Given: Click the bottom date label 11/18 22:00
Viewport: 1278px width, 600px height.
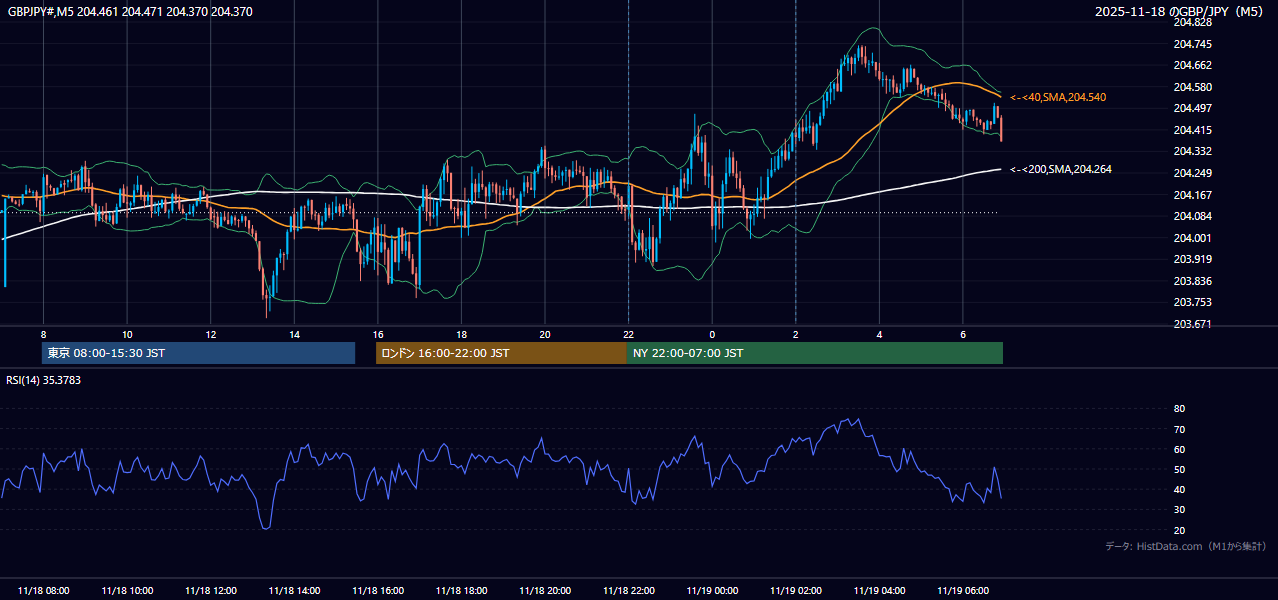Looking at the screenshot, I should tap(629, 591).
